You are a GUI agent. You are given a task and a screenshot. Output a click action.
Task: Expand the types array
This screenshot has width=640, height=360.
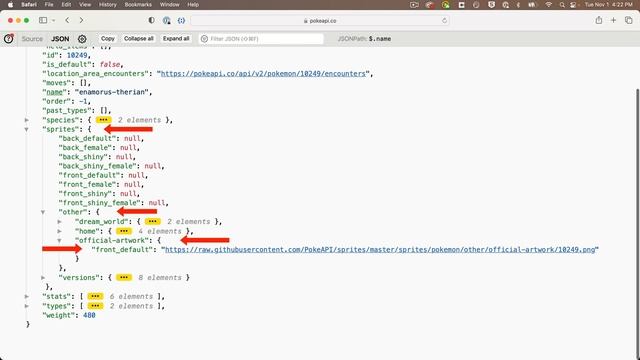(x=27, y=306)
